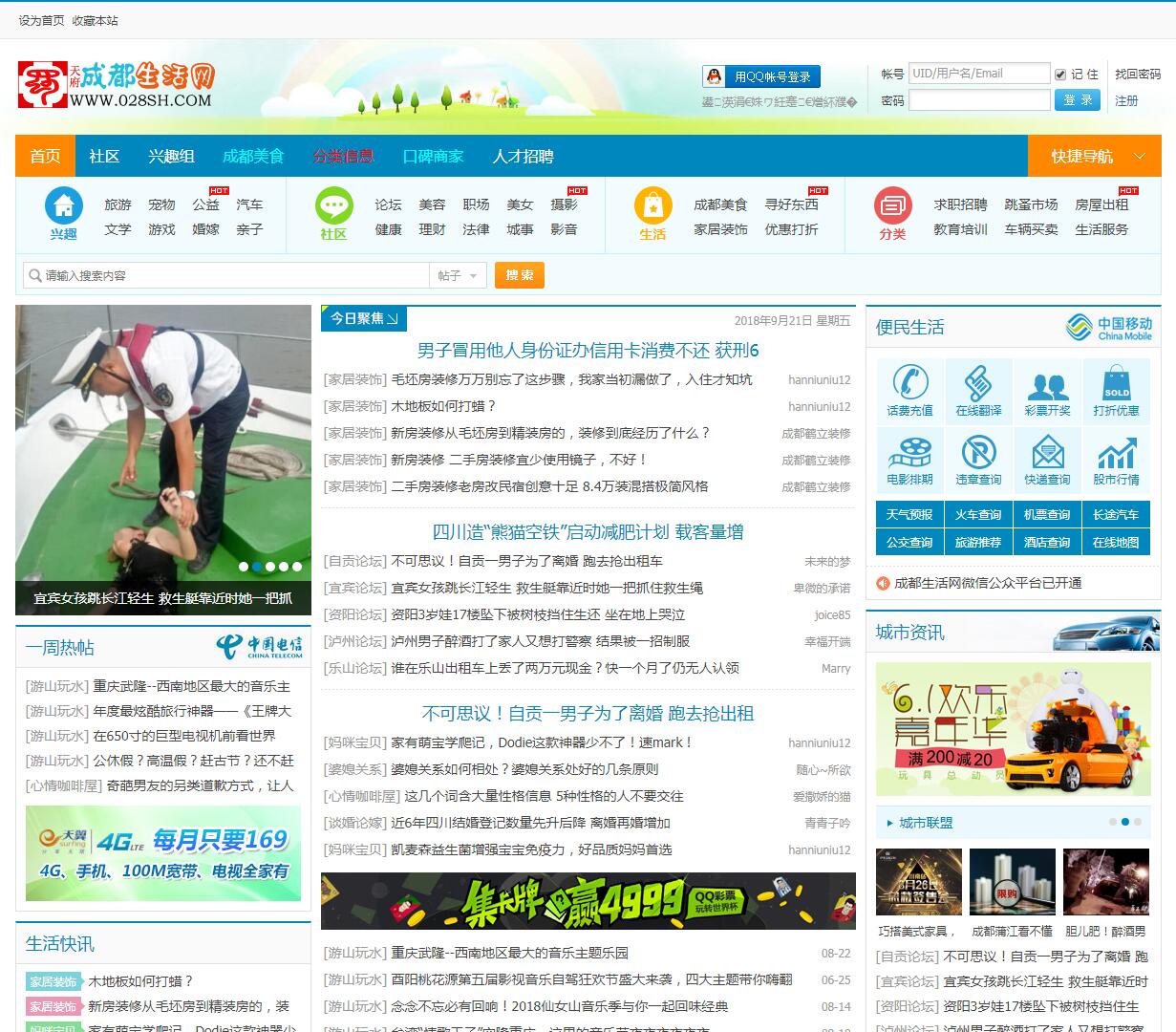Expand the 快捷导航 quick navigation menu

coord(1095,156)
